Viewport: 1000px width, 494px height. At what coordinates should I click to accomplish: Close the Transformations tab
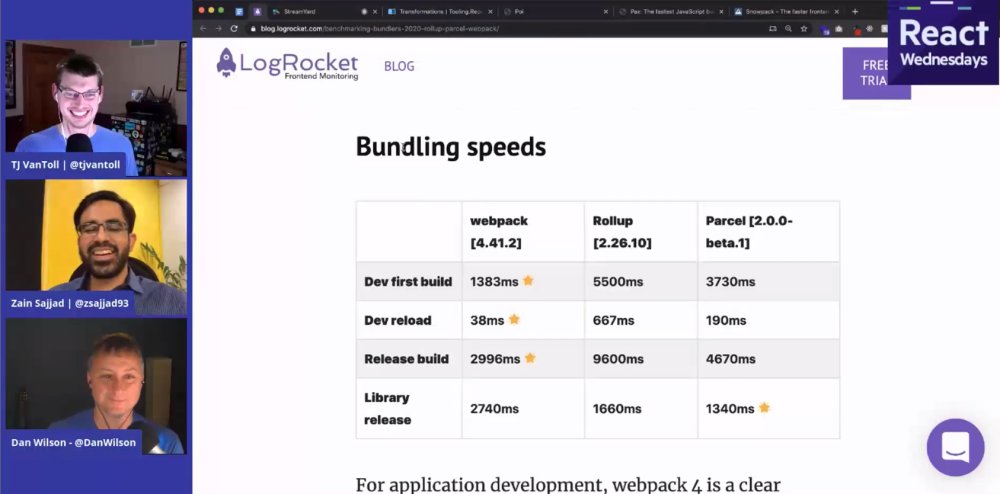pyautogui.click(x=490, y=11)
